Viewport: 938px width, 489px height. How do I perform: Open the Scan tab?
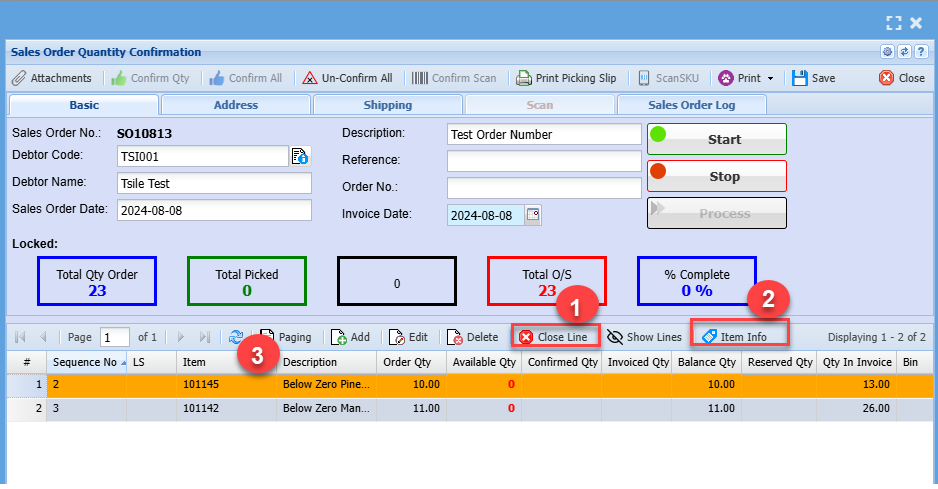click(x=540, y=105)
